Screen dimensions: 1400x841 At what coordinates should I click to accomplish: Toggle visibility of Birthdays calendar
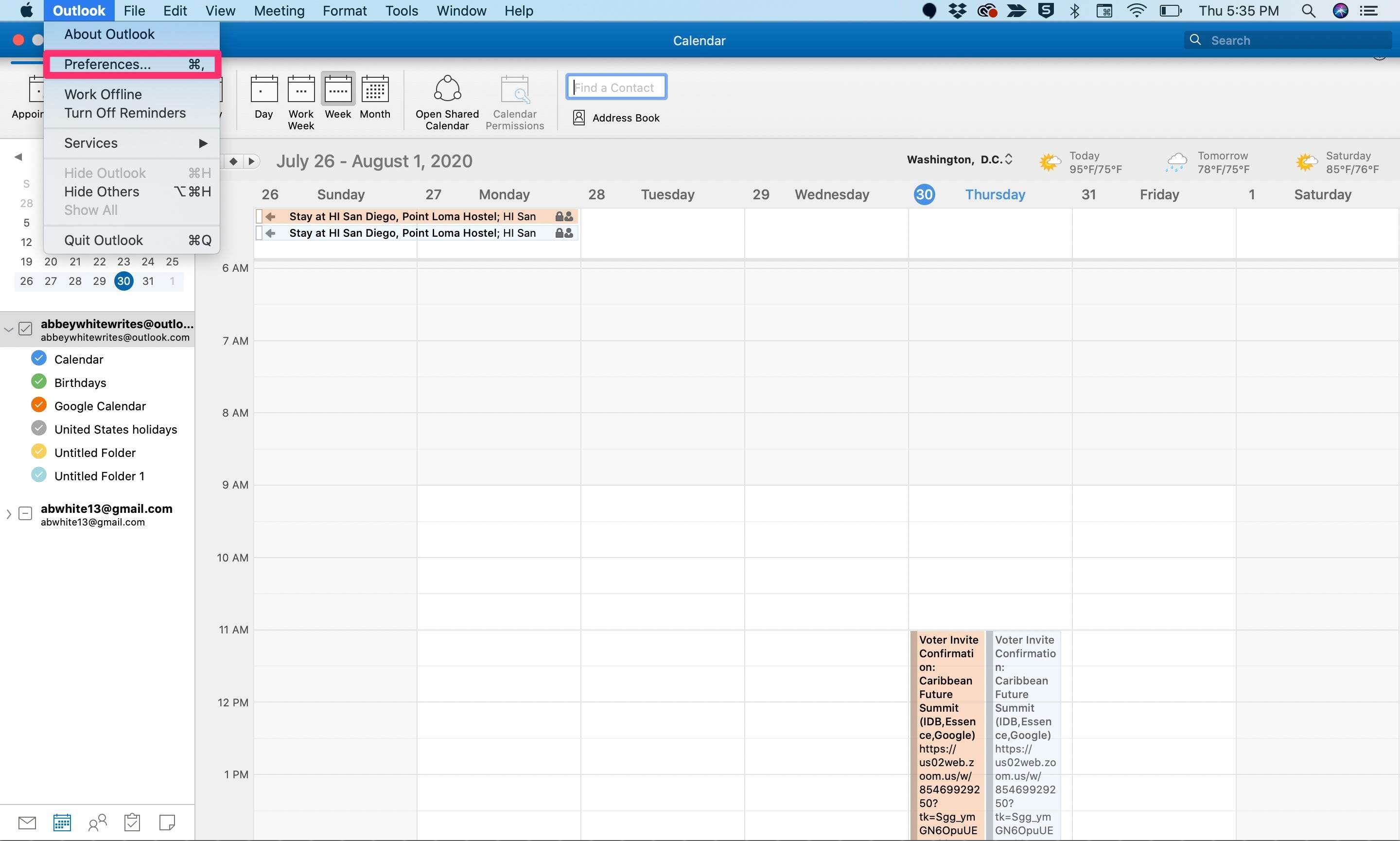pyautogui.click(x=39, y=382)
